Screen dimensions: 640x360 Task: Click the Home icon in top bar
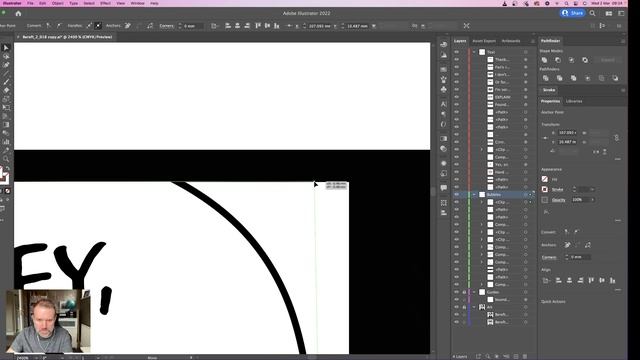pos(18,13)
